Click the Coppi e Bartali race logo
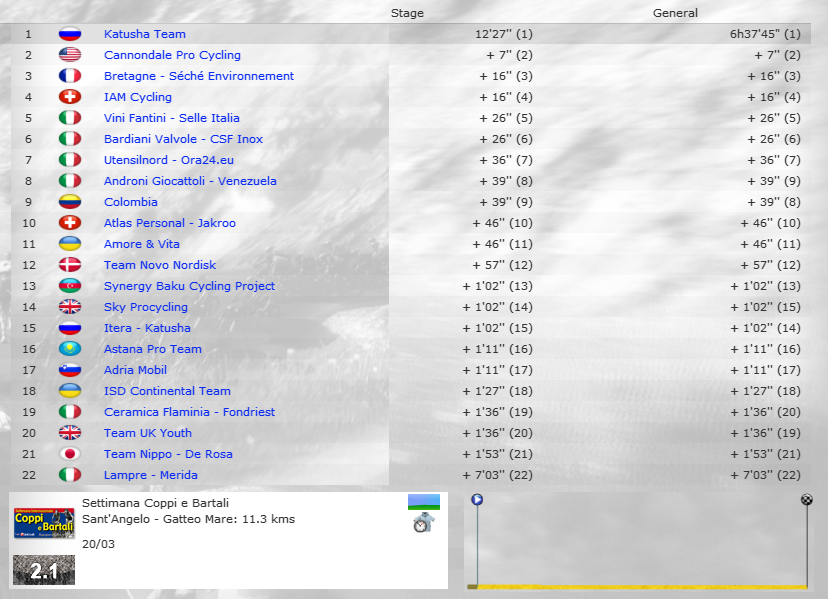 click(43, 522)
